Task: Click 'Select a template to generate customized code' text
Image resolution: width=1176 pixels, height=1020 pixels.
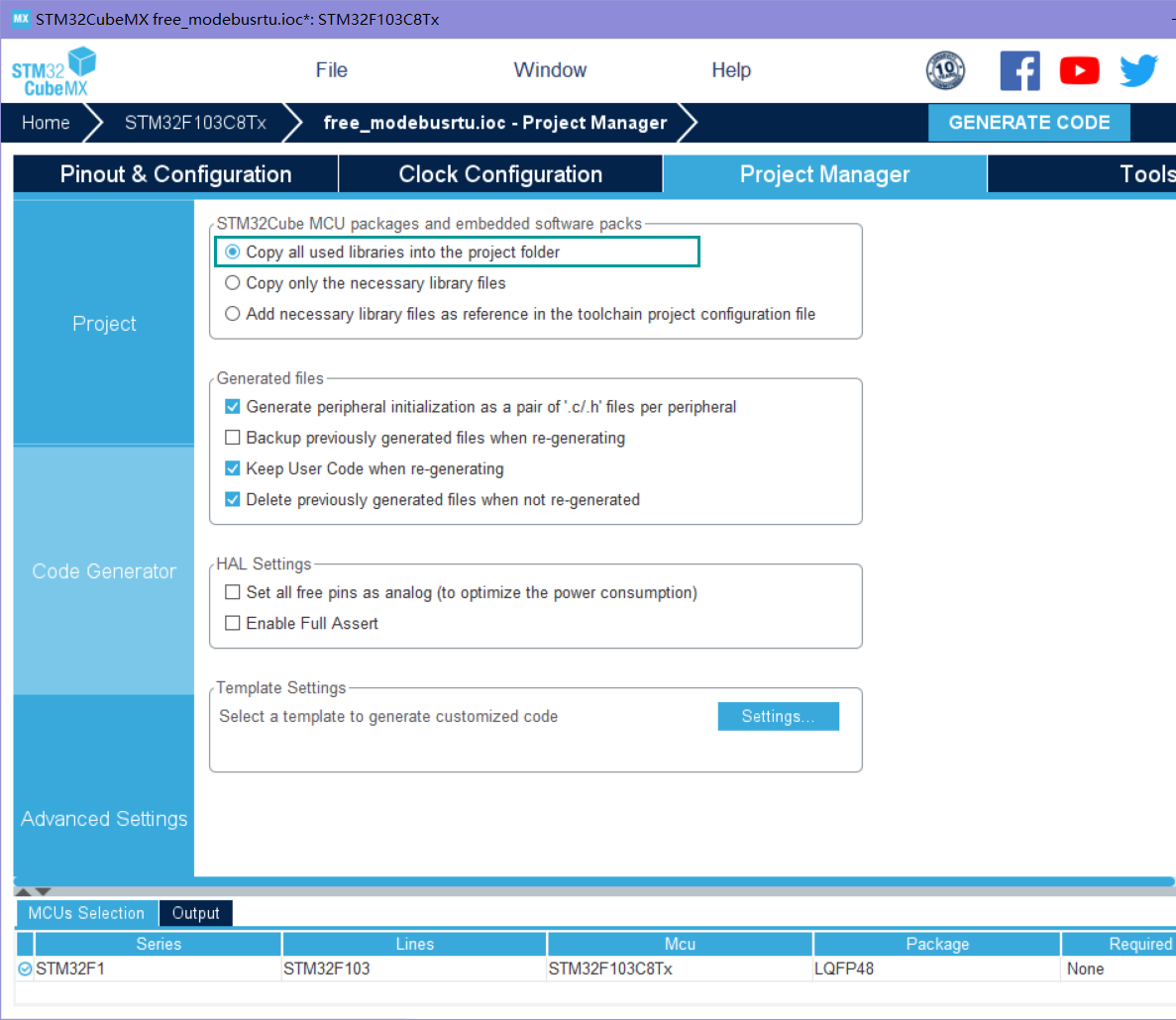Action: (x=388, y=716)
